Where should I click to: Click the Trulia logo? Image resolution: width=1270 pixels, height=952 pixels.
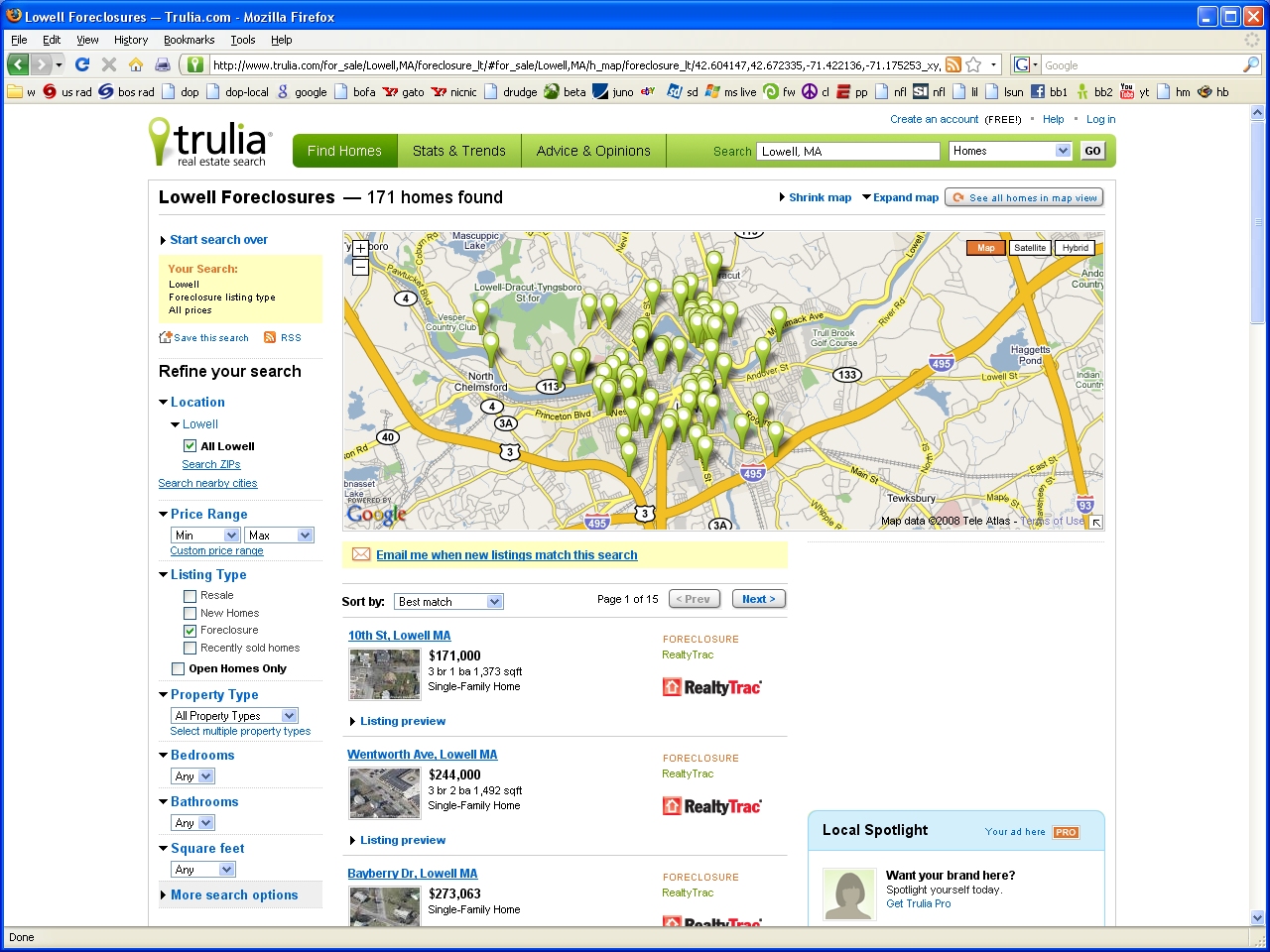[208, 143]
